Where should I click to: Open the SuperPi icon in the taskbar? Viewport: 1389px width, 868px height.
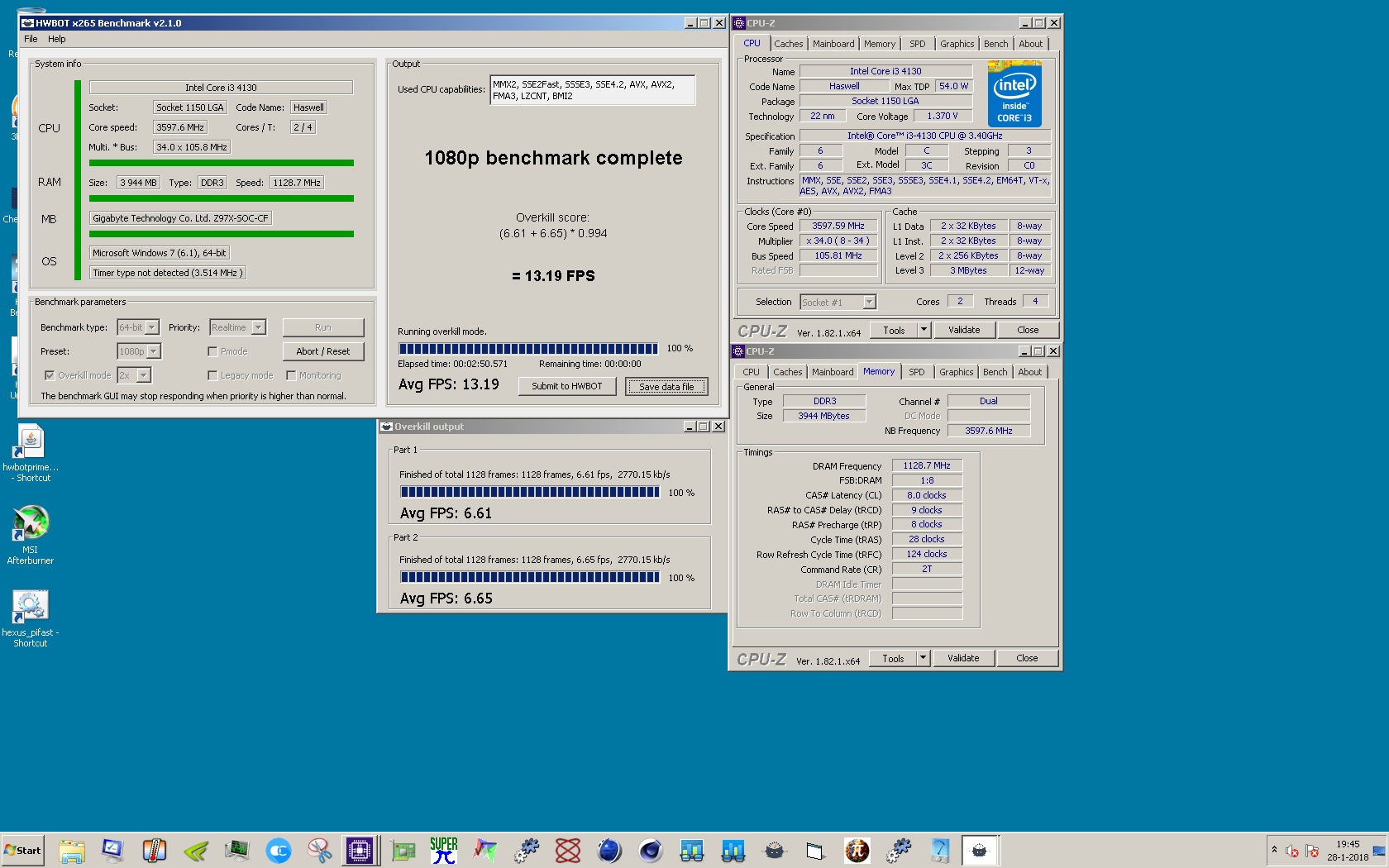point(444,850)
